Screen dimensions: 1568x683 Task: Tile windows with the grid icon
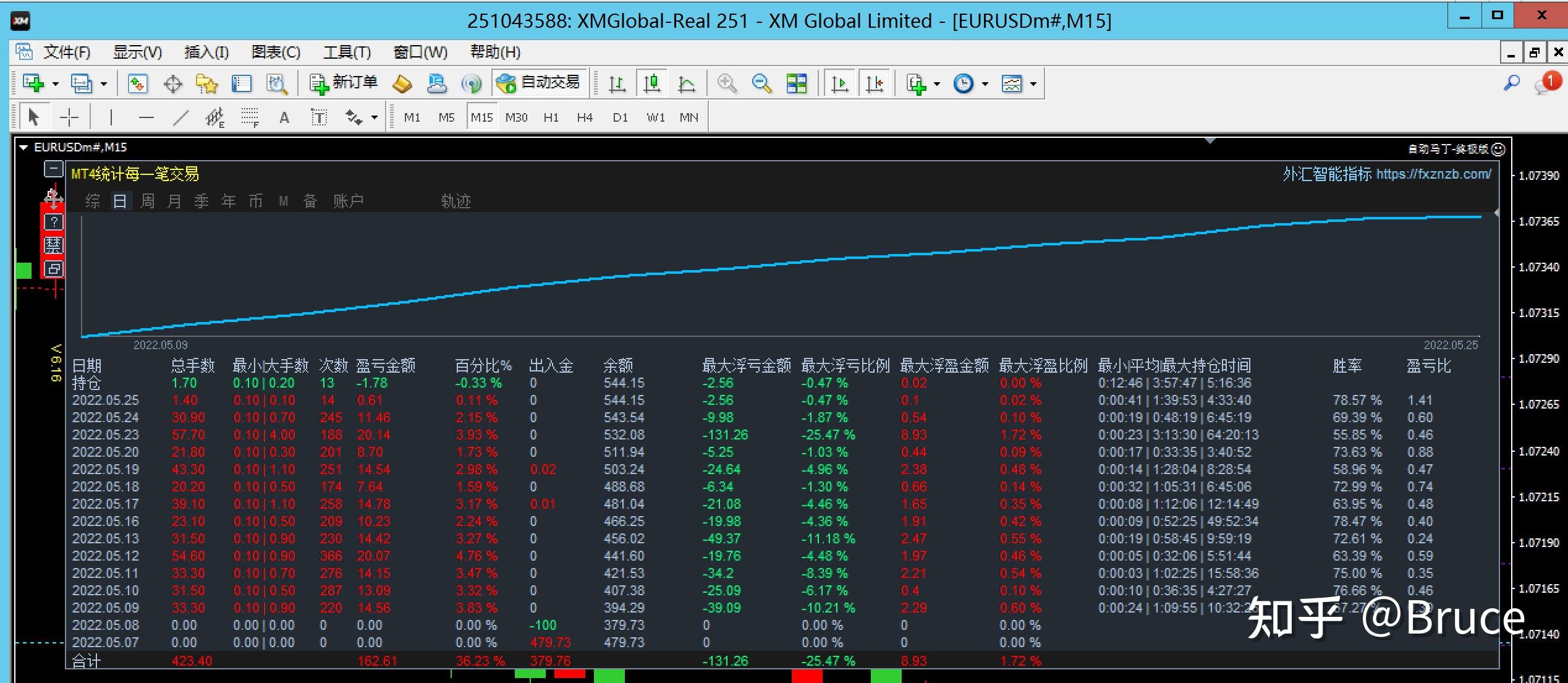[x=796, y=83]
